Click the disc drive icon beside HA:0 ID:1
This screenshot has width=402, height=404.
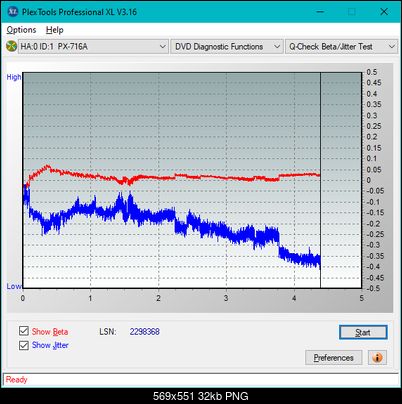(x=11, y=46)
